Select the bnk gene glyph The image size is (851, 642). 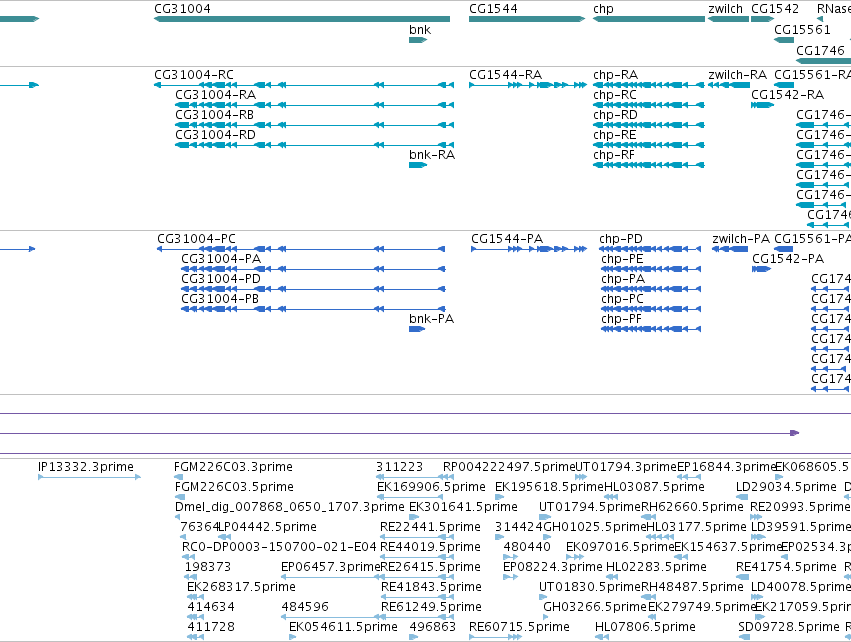[x=418, y=40]
